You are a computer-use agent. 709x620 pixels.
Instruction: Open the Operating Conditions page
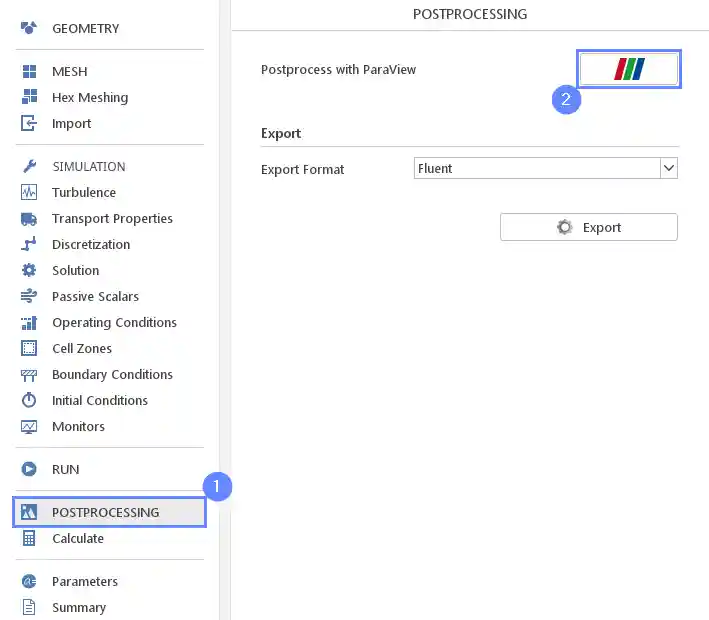coord(114,322)
